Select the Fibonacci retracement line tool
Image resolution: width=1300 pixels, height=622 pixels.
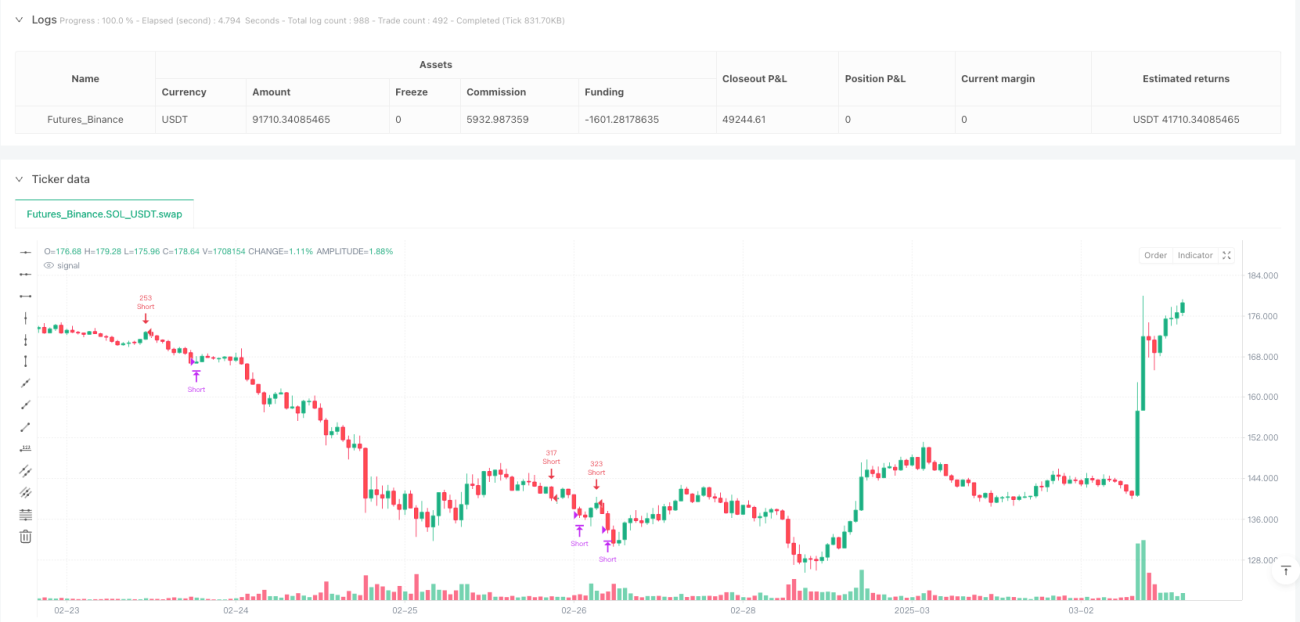[x=26, y=515]
